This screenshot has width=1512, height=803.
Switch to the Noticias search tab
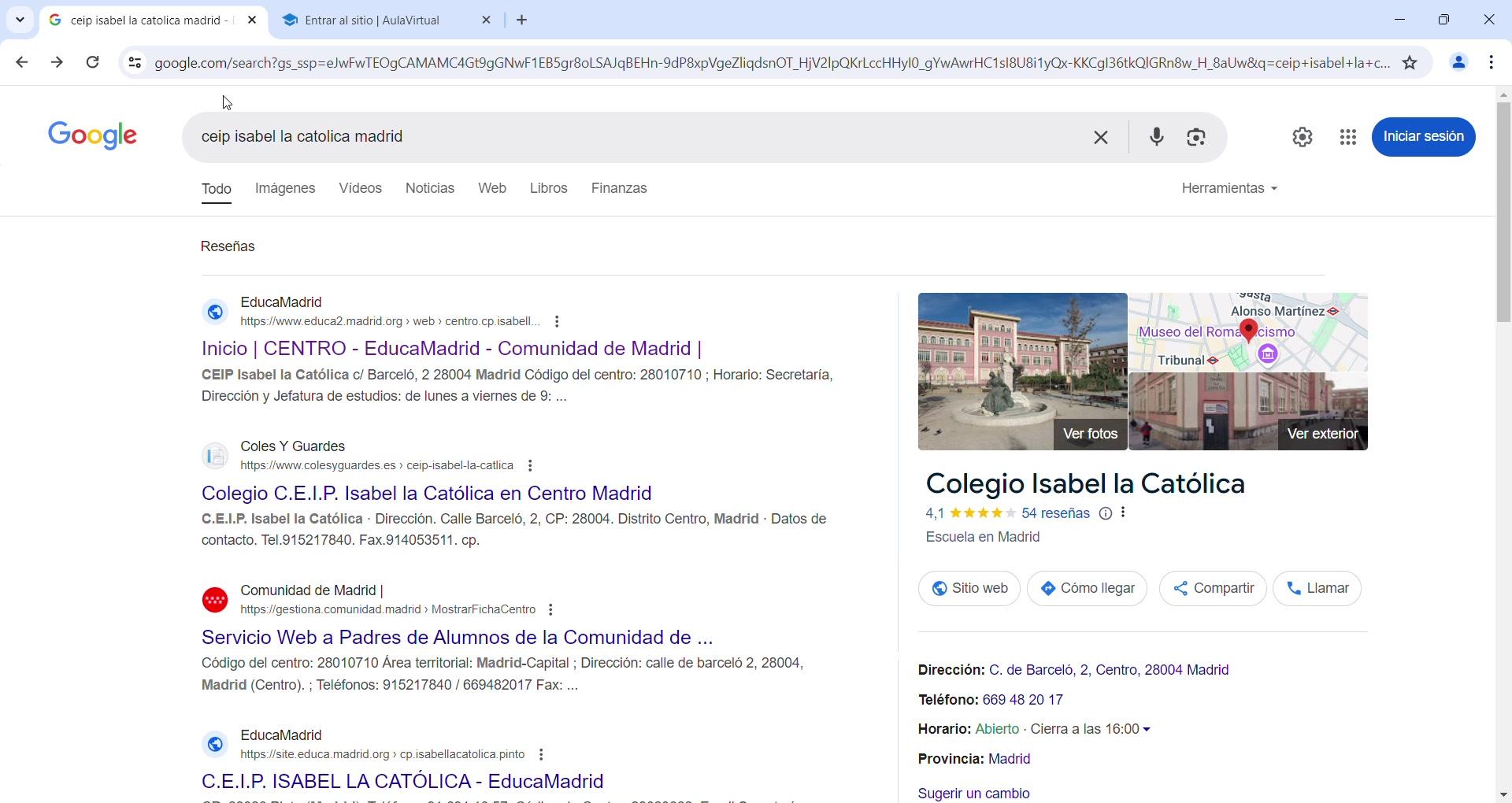point(429,189)
